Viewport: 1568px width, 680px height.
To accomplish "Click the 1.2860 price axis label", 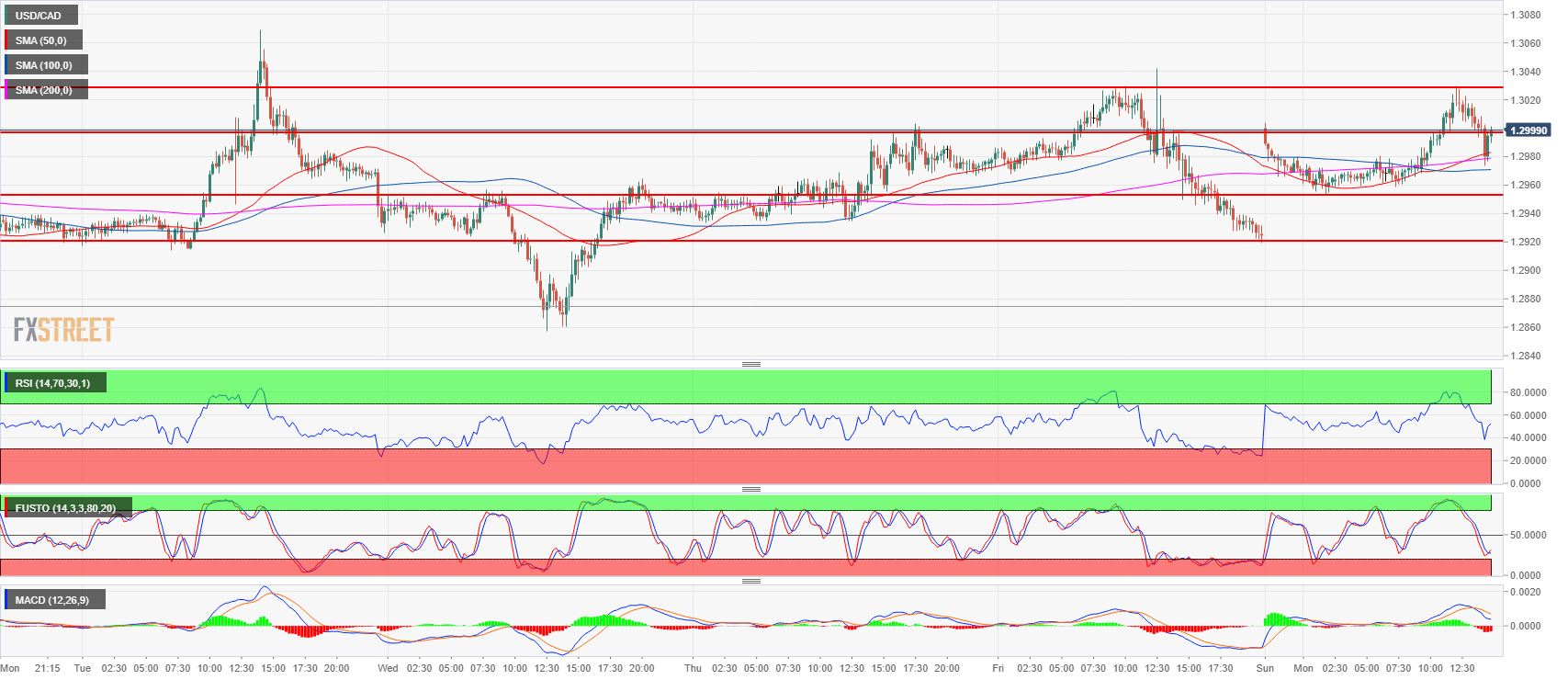I will [1526, 327].
